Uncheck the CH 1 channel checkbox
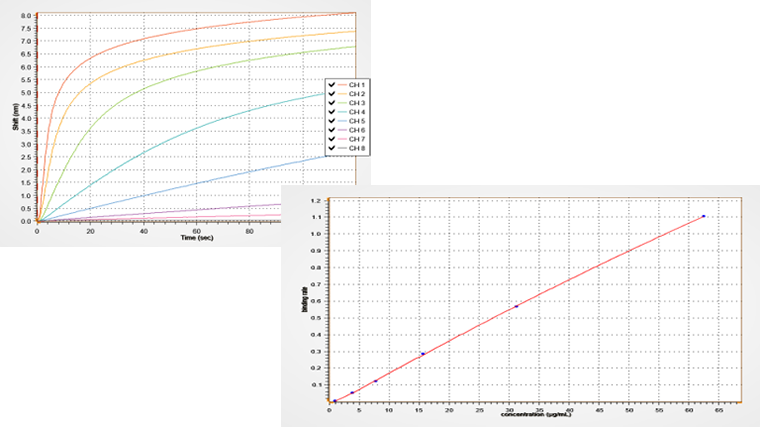The height and width of the screenshot is (427, 760). point(331,84)
